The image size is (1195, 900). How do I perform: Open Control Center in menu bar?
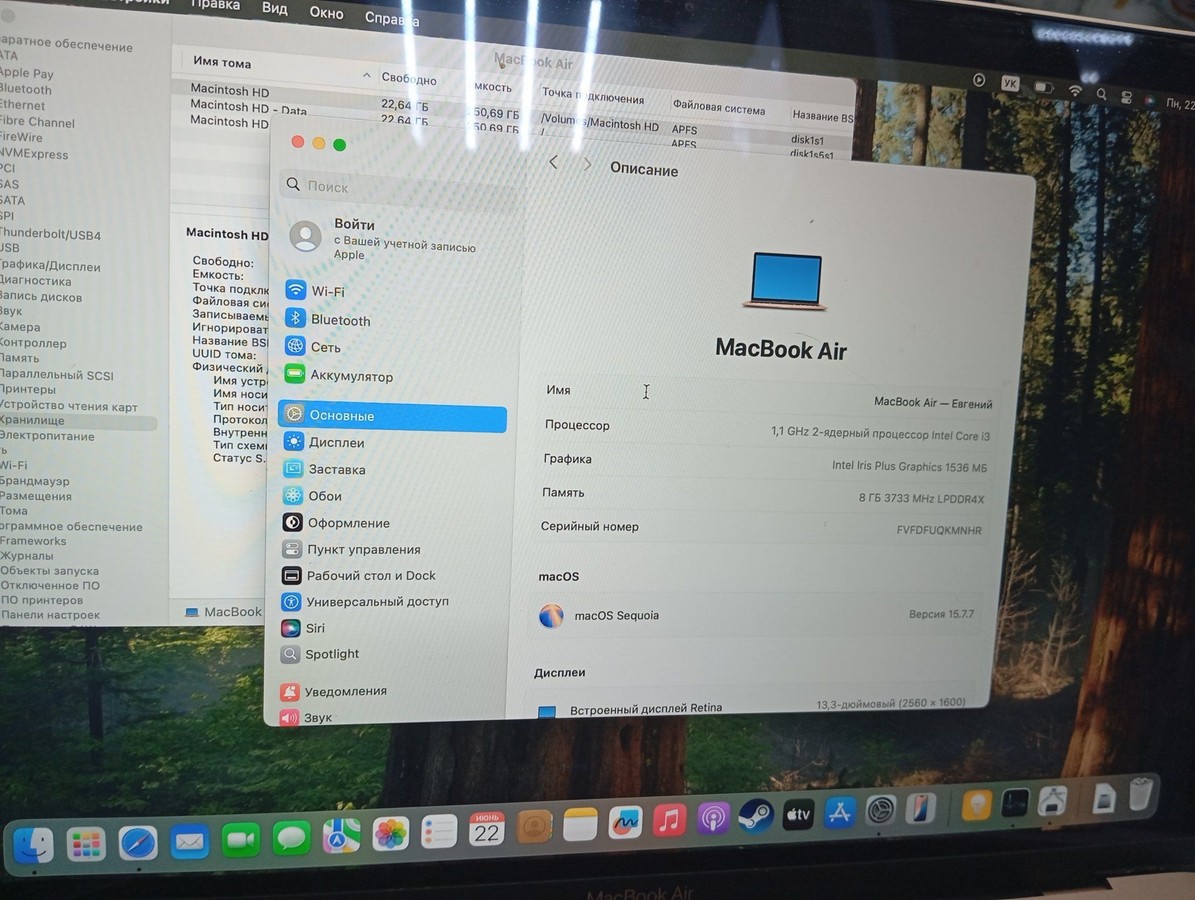(1126, 97)
